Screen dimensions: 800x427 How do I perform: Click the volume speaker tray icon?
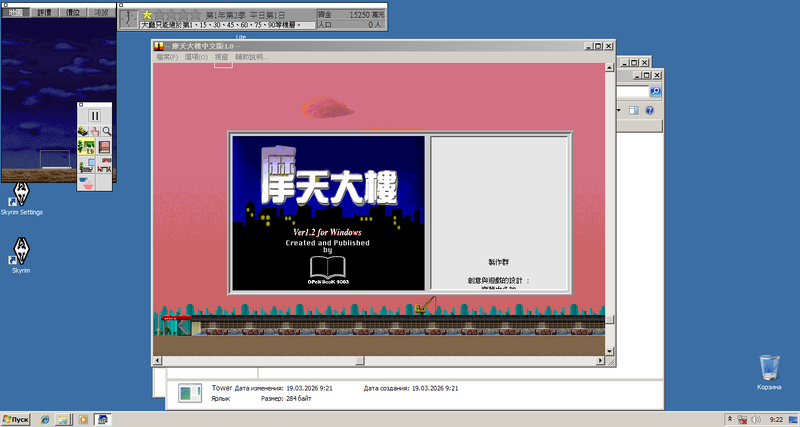pyautogui.click(x=756, y=419)
